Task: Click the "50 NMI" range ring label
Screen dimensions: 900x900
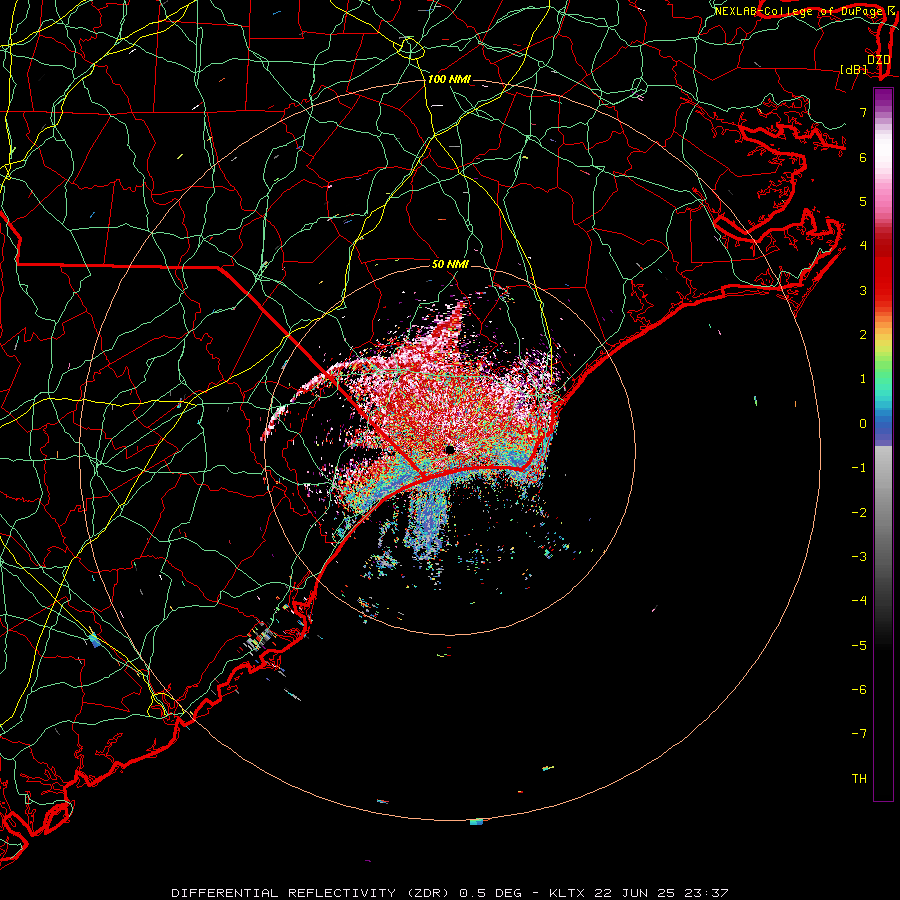Action: [450, 264]
